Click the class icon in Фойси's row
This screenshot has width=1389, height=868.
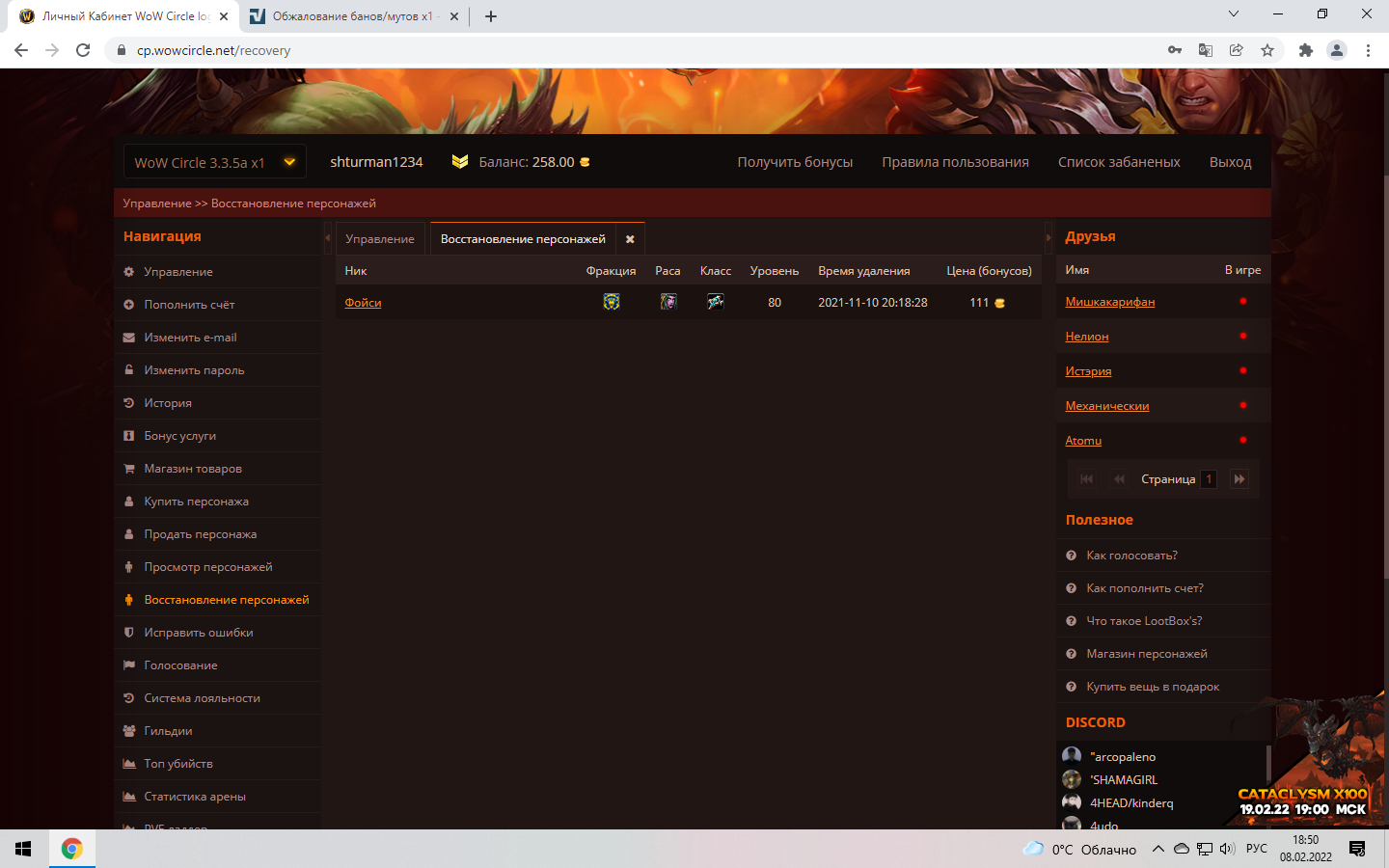pyautogui.click(x=715, y=302)
